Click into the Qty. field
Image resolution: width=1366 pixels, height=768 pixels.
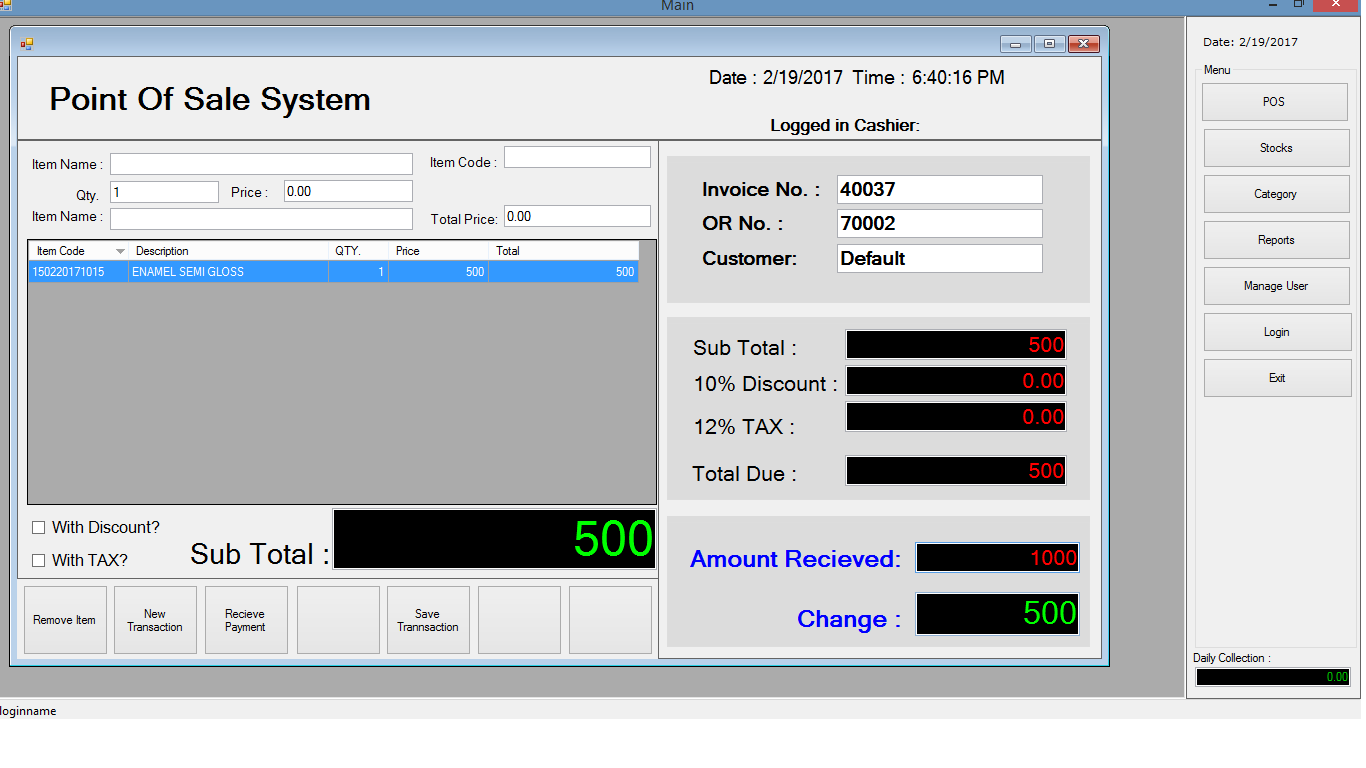pos(164,192)
